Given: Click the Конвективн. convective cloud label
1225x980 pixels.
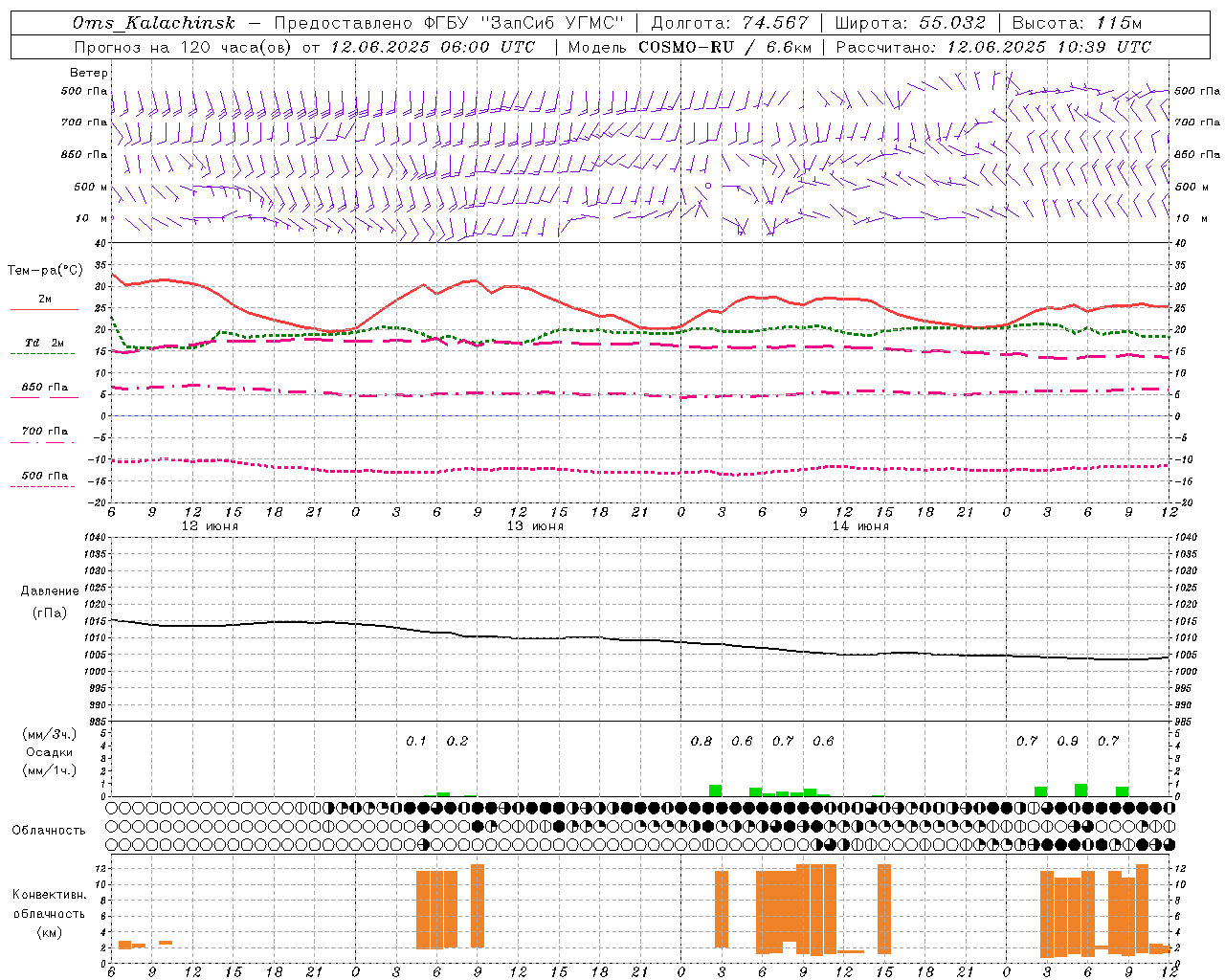Looking at the screenshot, I should (x=49, y=895).
